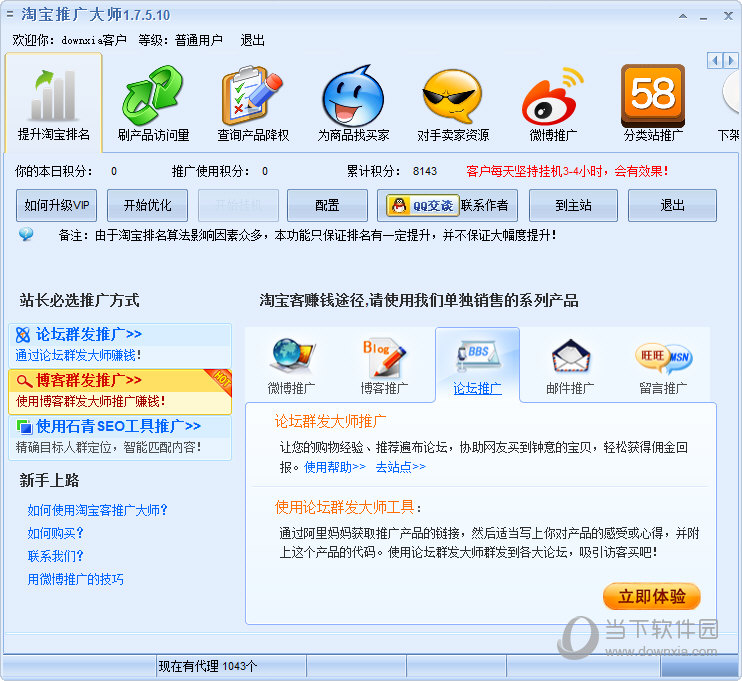Viewport: 742px width, 681px height.
Task: Roll up the window with title-bar up arrow
Action: [682, 16]
